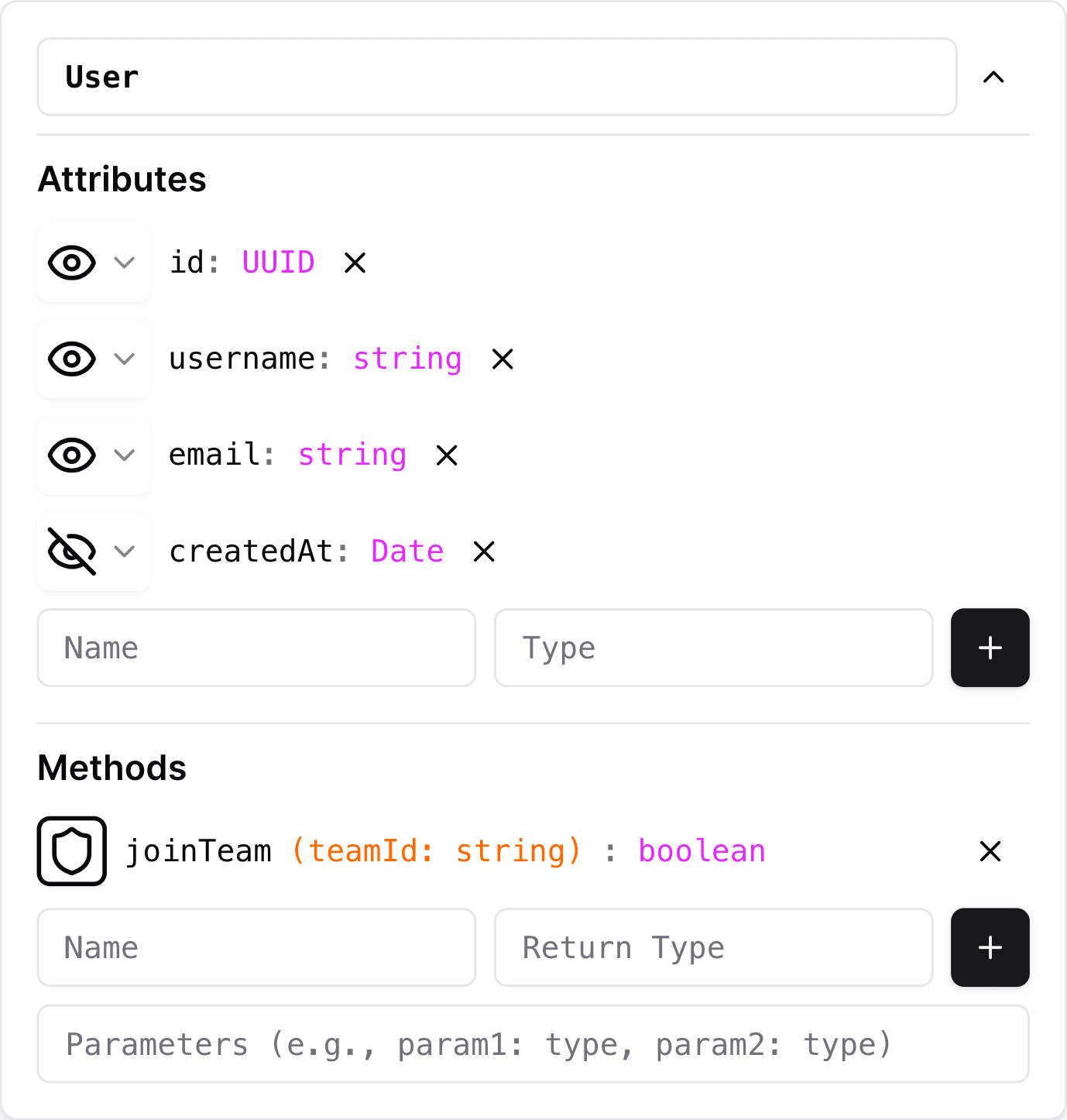Expand the dropdown next to email's eye icon
1067x1120 pixels.
coord(124,455)
